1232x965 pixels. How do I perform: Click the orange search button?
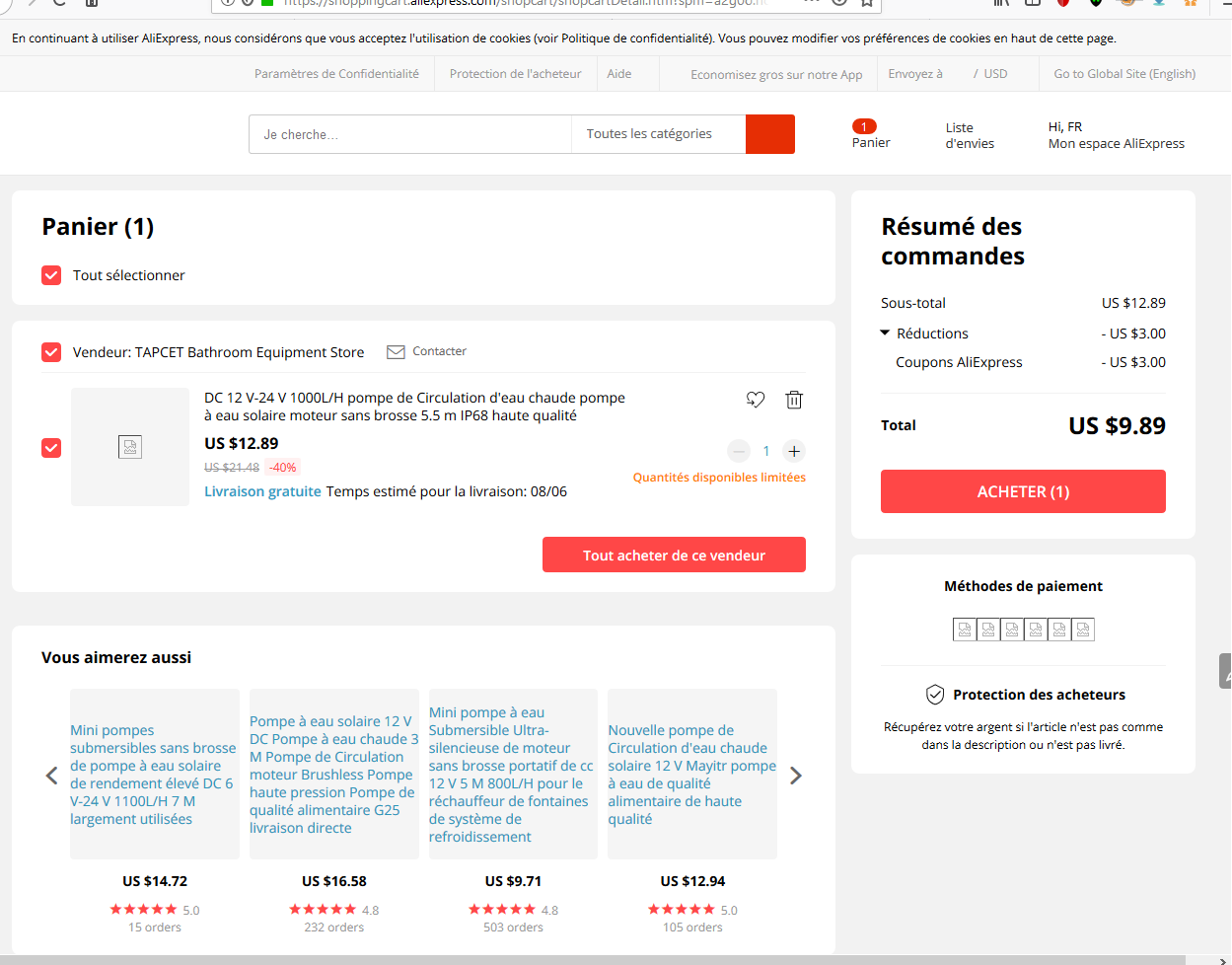click(770, 134)
